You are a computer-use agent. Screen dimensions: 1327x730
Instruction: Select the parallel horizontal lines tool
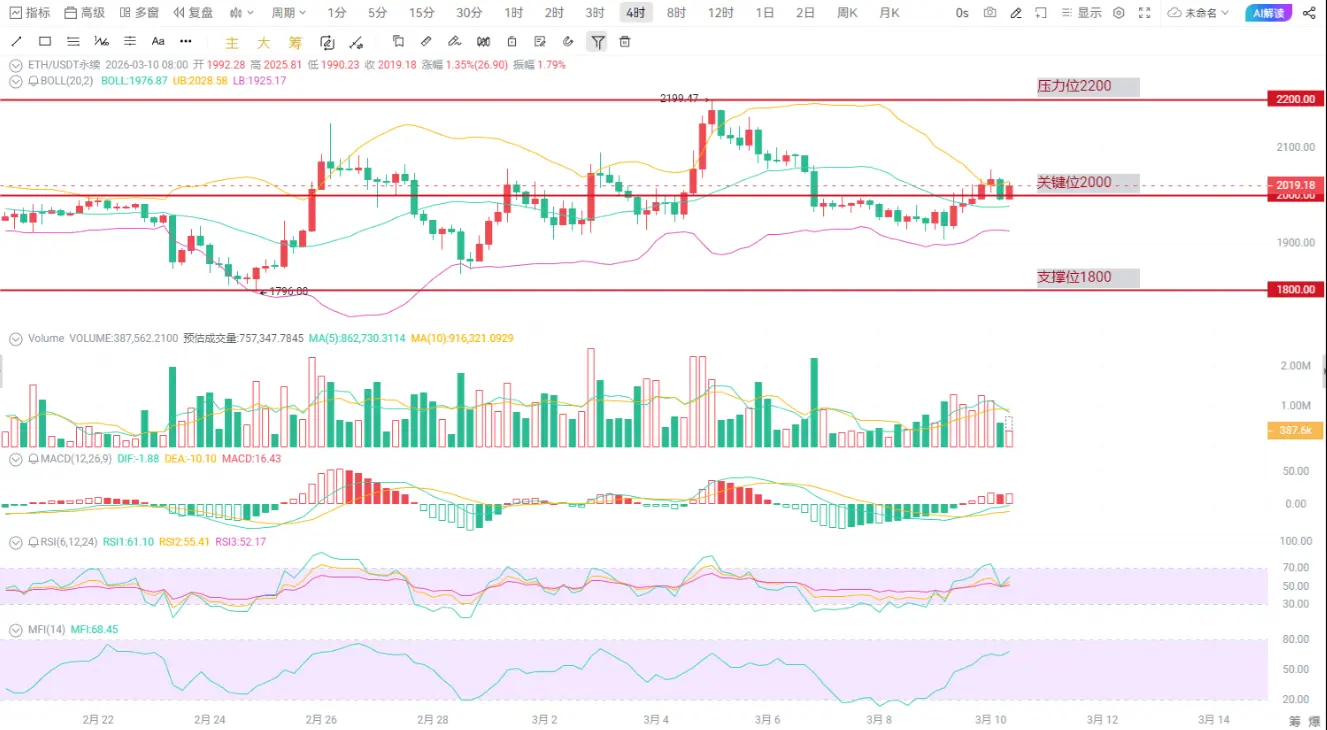click(x=73, y=42)
